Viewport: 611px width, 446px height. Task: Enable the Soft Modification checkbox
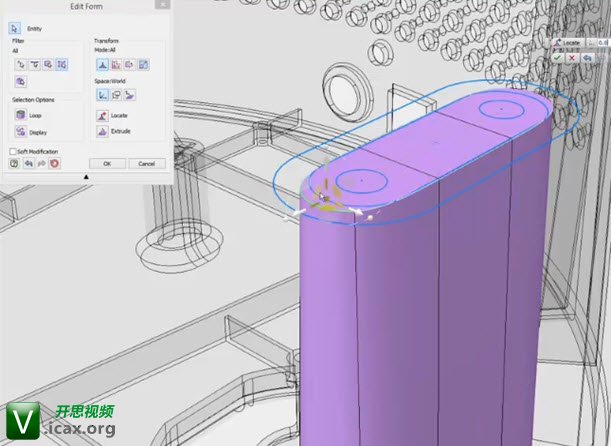(13, 152)
